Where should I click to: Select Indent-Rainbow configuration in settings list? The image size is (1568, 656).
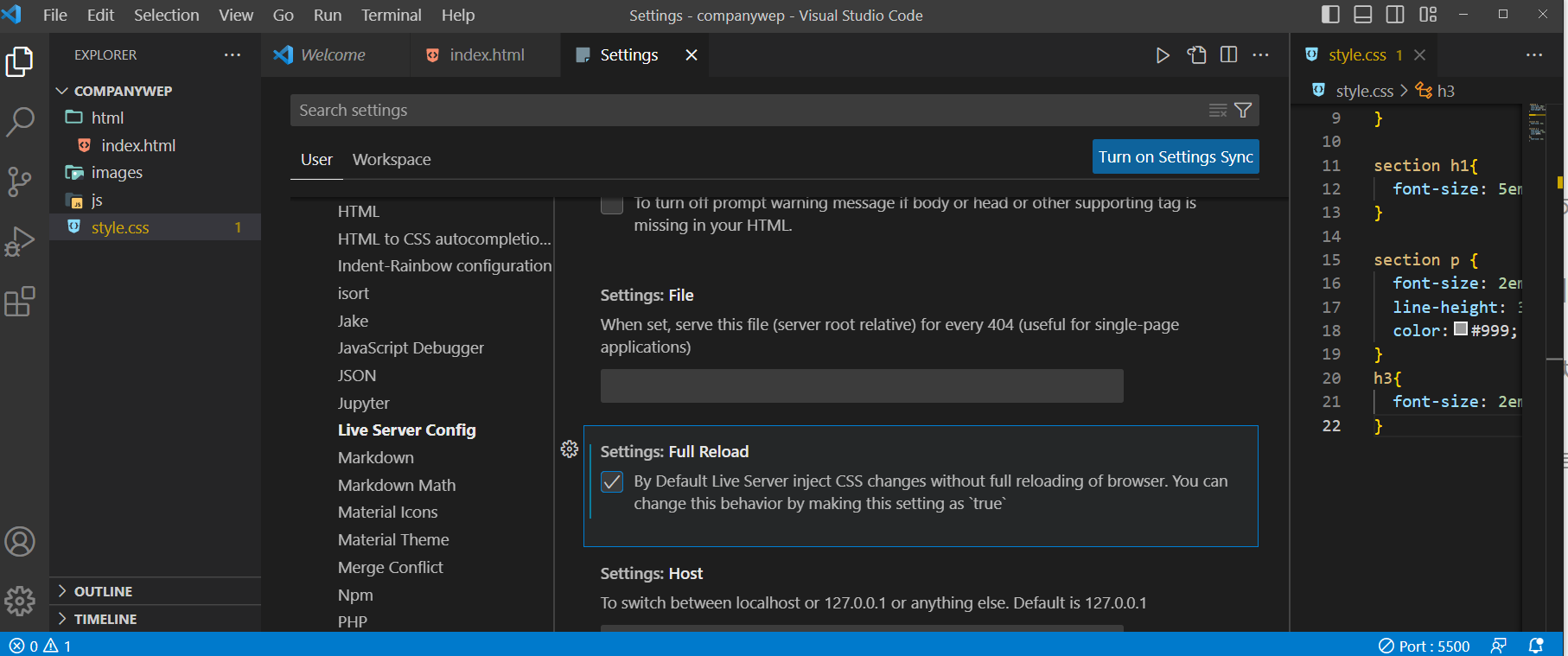[444, 266]
